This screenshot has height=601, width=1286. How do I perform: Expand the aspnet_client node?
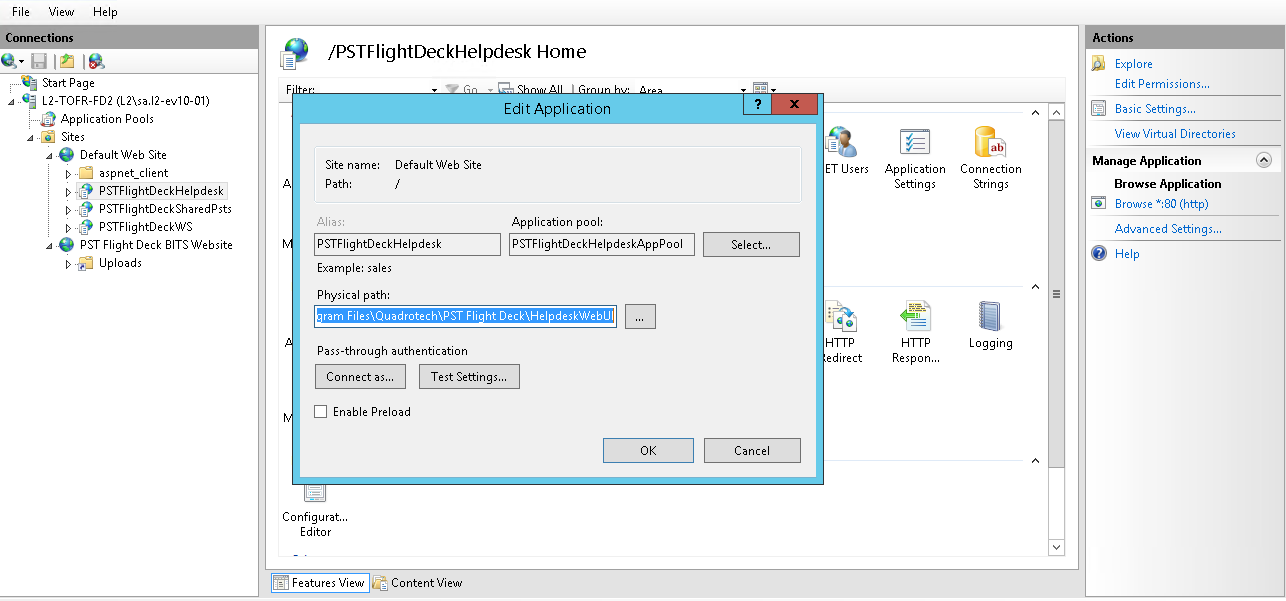pos(69,173)
